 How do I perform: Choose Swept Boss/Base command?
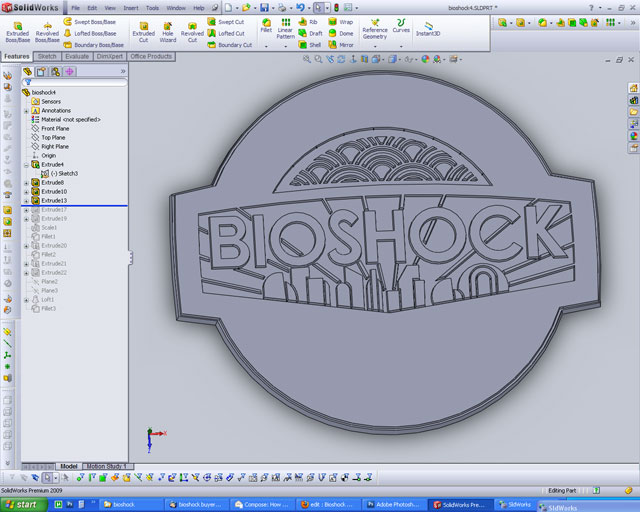90,22
